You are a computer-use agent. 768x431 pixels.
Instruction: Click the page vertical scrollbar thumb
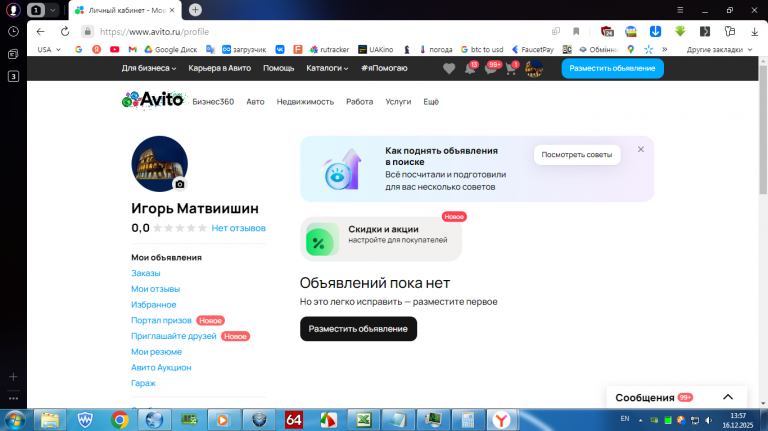(x=763, y=129)
